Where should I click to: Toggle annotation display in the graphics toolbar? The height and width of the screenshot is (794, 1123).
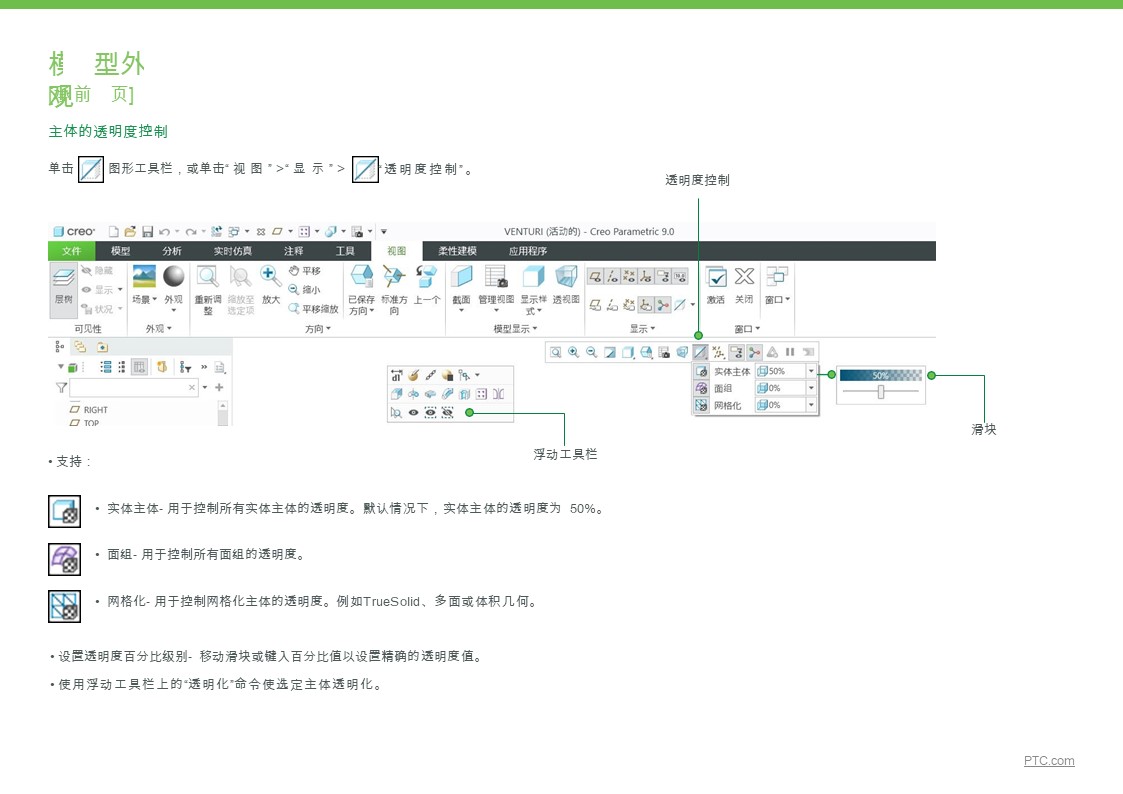(x=736, y=352)
